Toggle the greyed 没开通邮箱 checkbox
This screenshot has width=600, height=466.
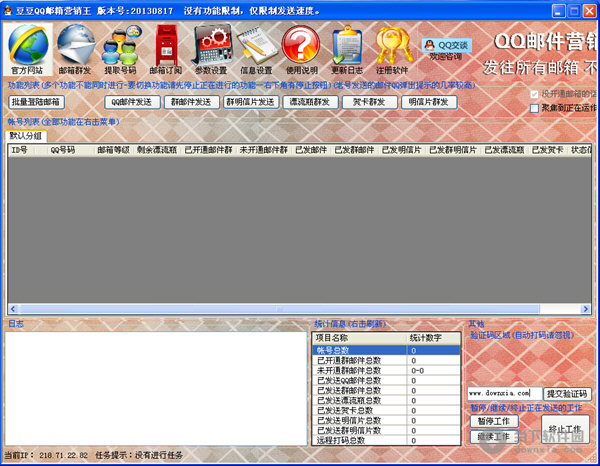(534, 94)
